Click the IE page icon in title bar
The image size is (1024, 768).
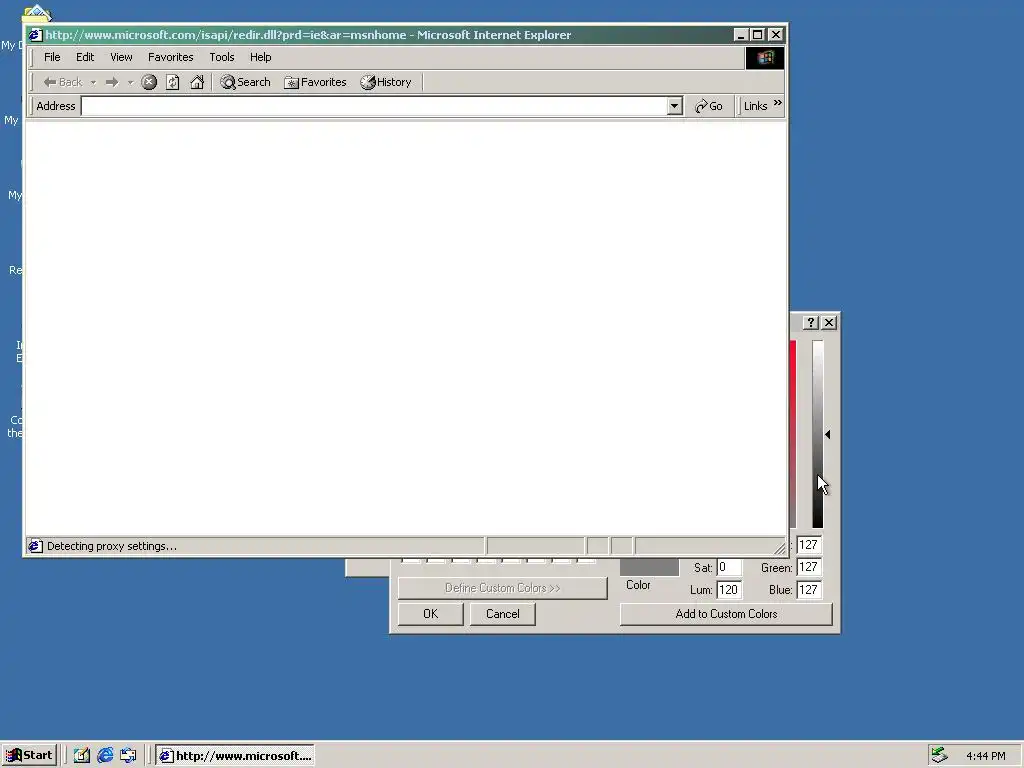point(35,35)
